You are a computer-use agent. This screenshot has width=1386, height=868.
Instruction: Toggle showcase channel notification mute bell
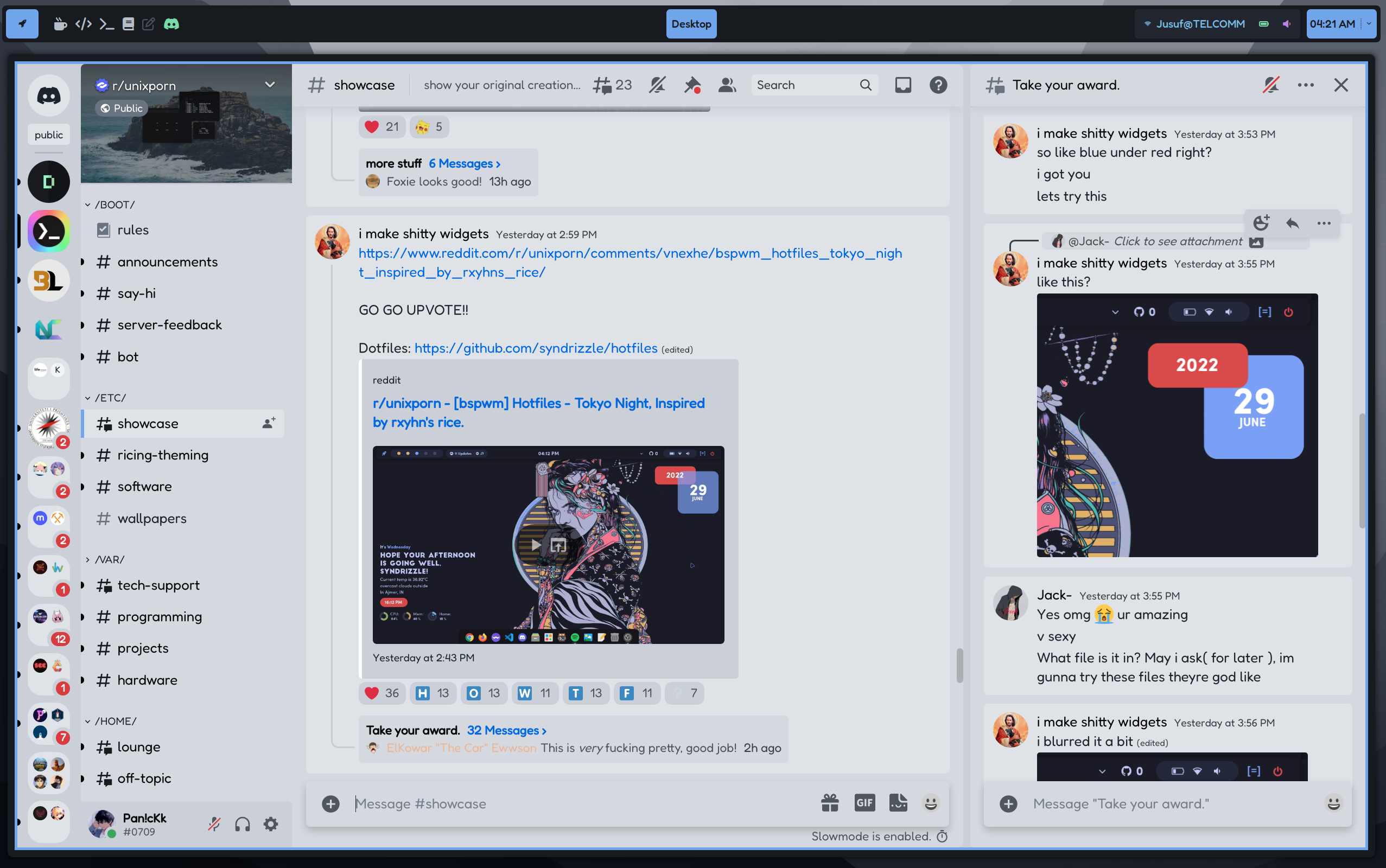pyautogui.click(x=657, y=85)
